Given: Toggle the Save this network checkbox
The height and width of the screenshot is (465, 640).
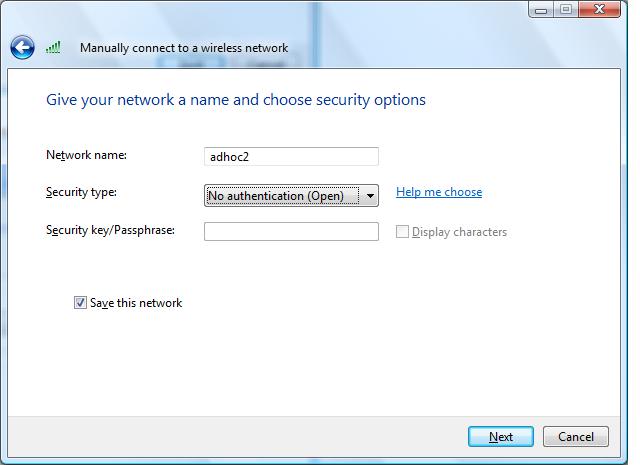Looking at the screenshot, I should (x=80, y=303).
